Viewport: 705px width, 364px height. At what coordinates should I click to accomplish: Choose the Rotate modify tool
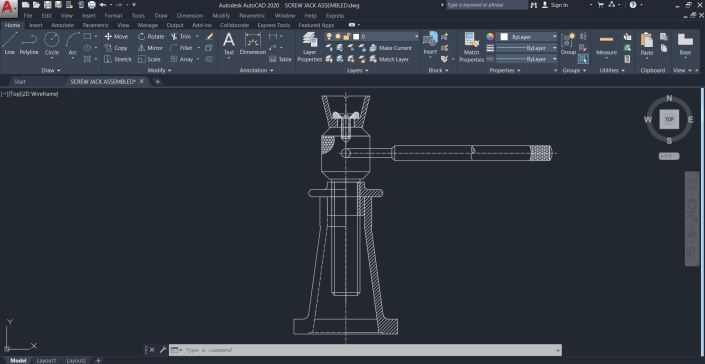[x=151, y=36]
